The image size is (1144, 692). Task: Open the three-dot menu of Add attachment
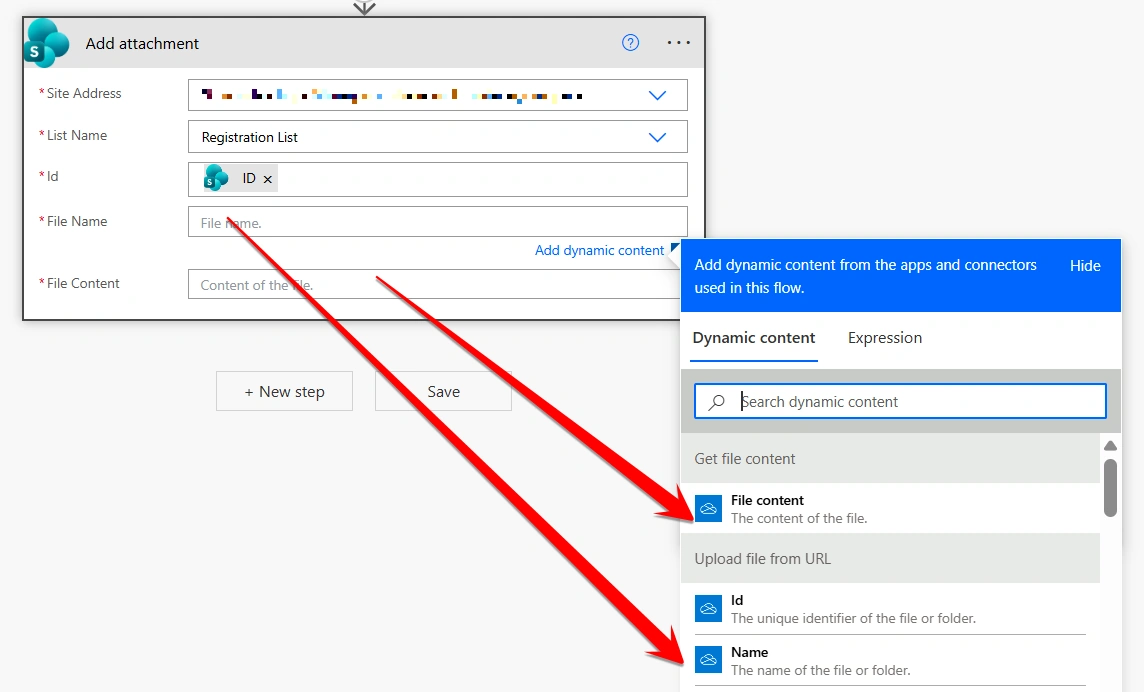coord(679,43)
